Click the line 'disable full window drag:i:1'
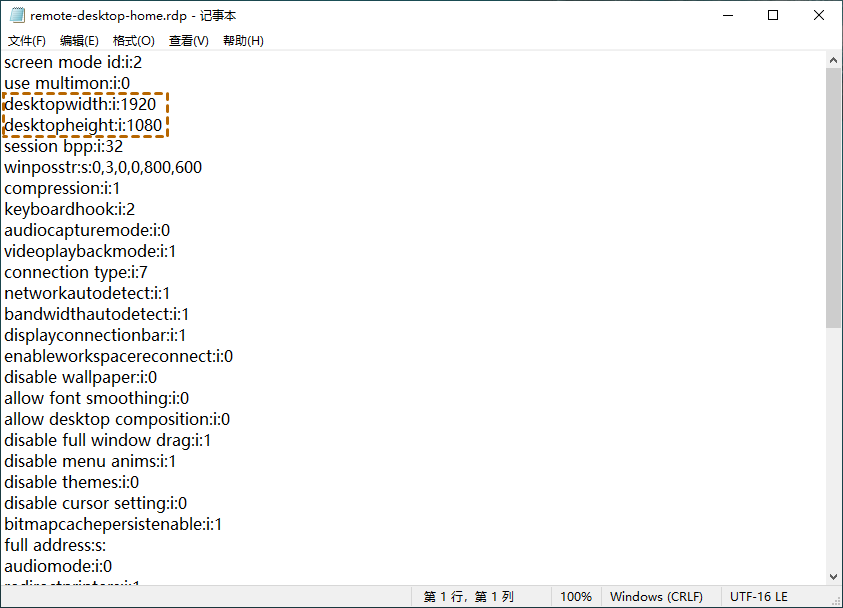The image size is (843, 608). point(108,440)
